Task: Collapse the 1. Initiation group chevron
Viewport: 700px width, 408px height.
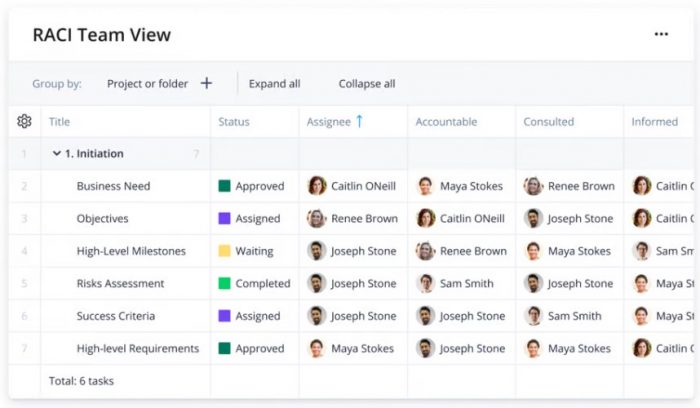Action: 57,154
